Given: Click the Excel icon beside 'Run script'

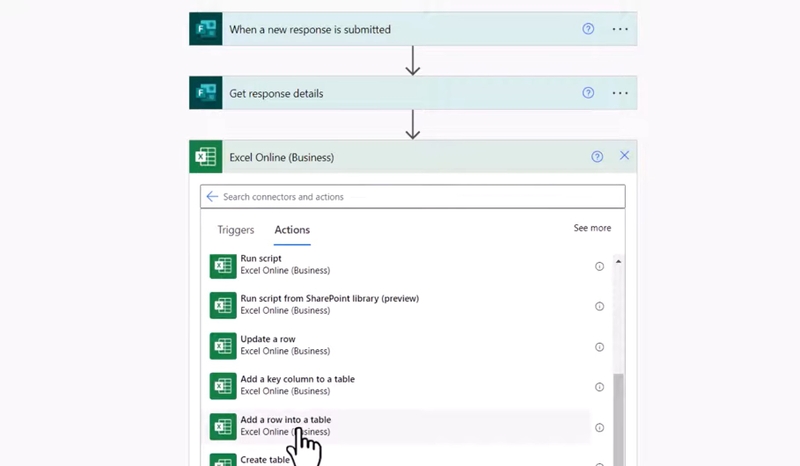Looking at the screenshot, I should click(x=223, y=265).
